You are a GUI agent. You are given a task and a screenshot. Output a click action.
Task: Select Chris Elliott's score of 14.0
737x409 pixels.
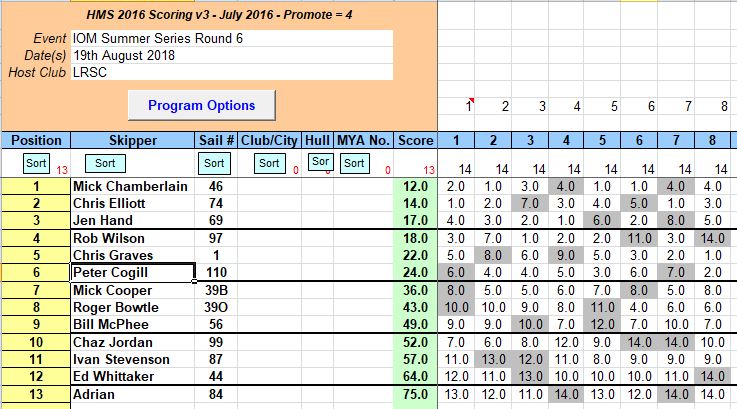pos(414,203)
